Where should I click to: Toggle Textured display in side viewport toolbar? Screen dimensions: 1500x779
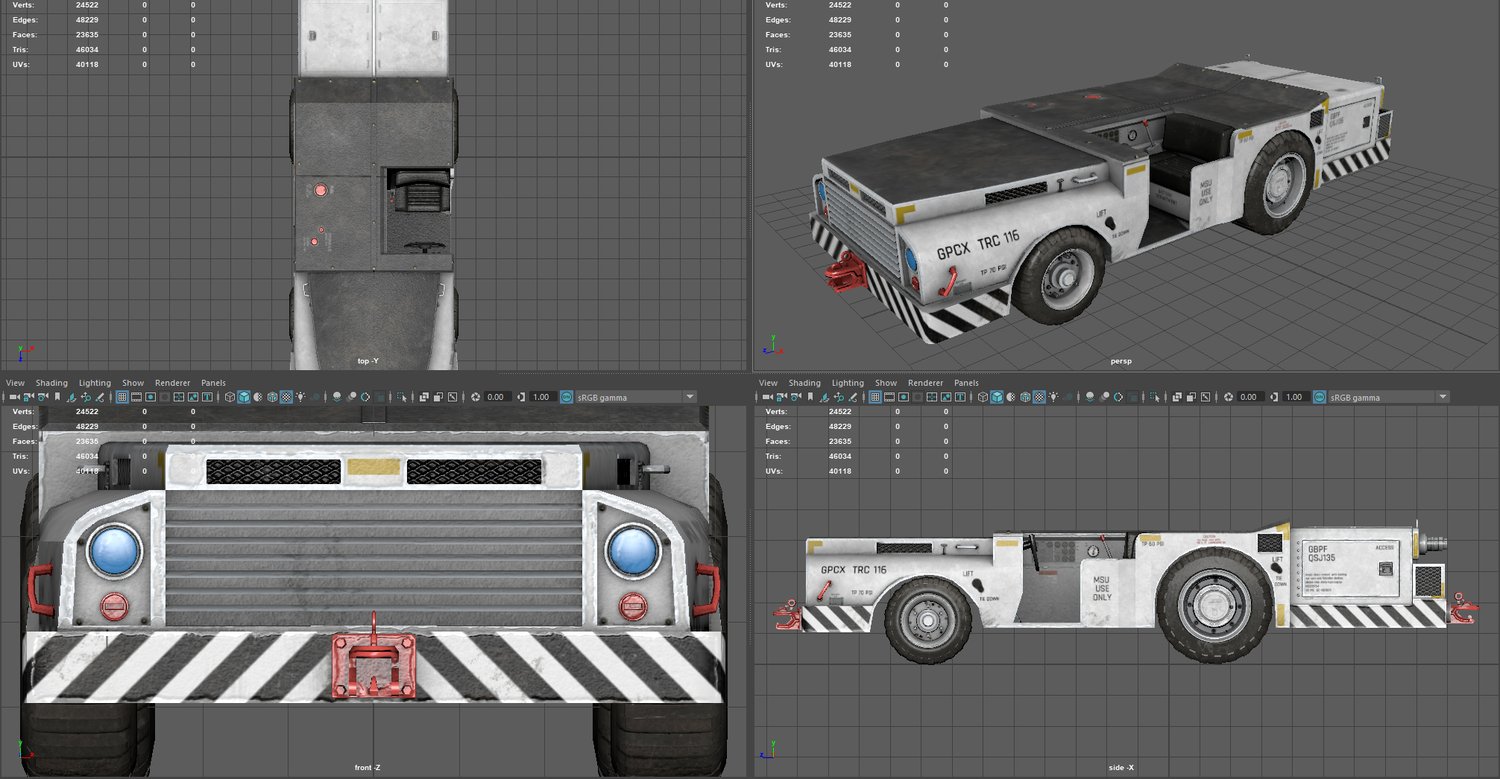1039,397
